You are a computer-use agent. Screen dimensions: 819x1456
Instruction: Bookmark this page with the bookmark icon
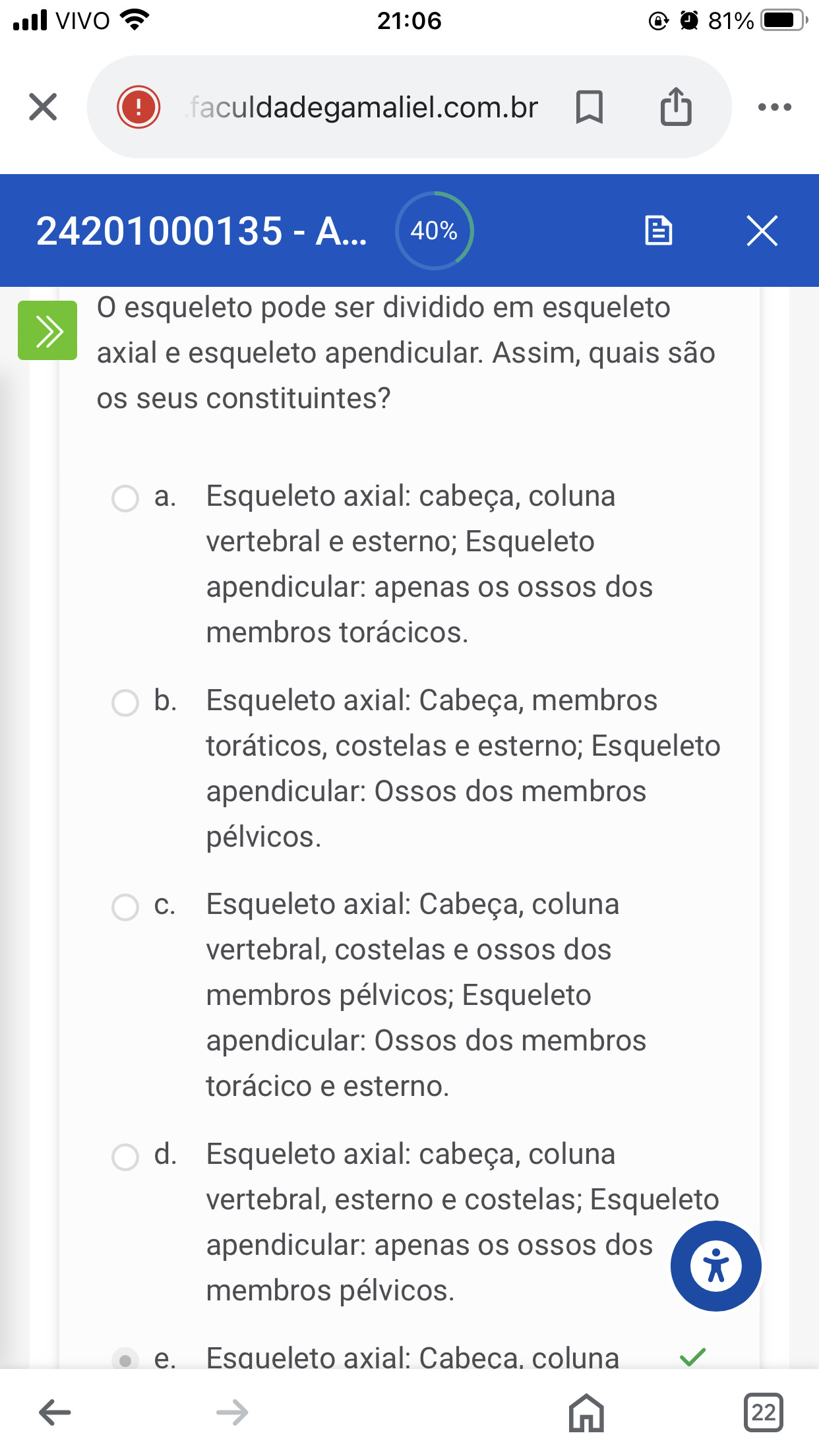[x=589, y=107]
